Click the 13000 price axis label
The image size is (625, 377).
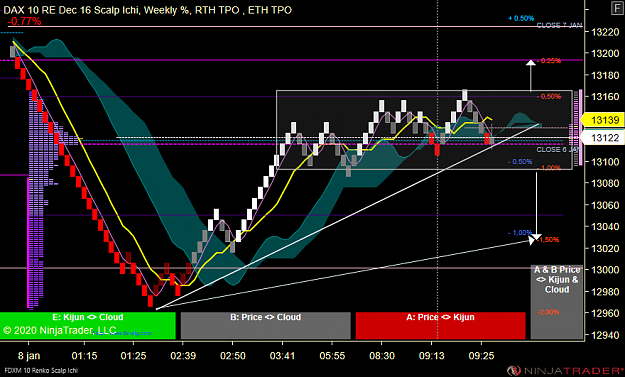[x=605, y=270]
